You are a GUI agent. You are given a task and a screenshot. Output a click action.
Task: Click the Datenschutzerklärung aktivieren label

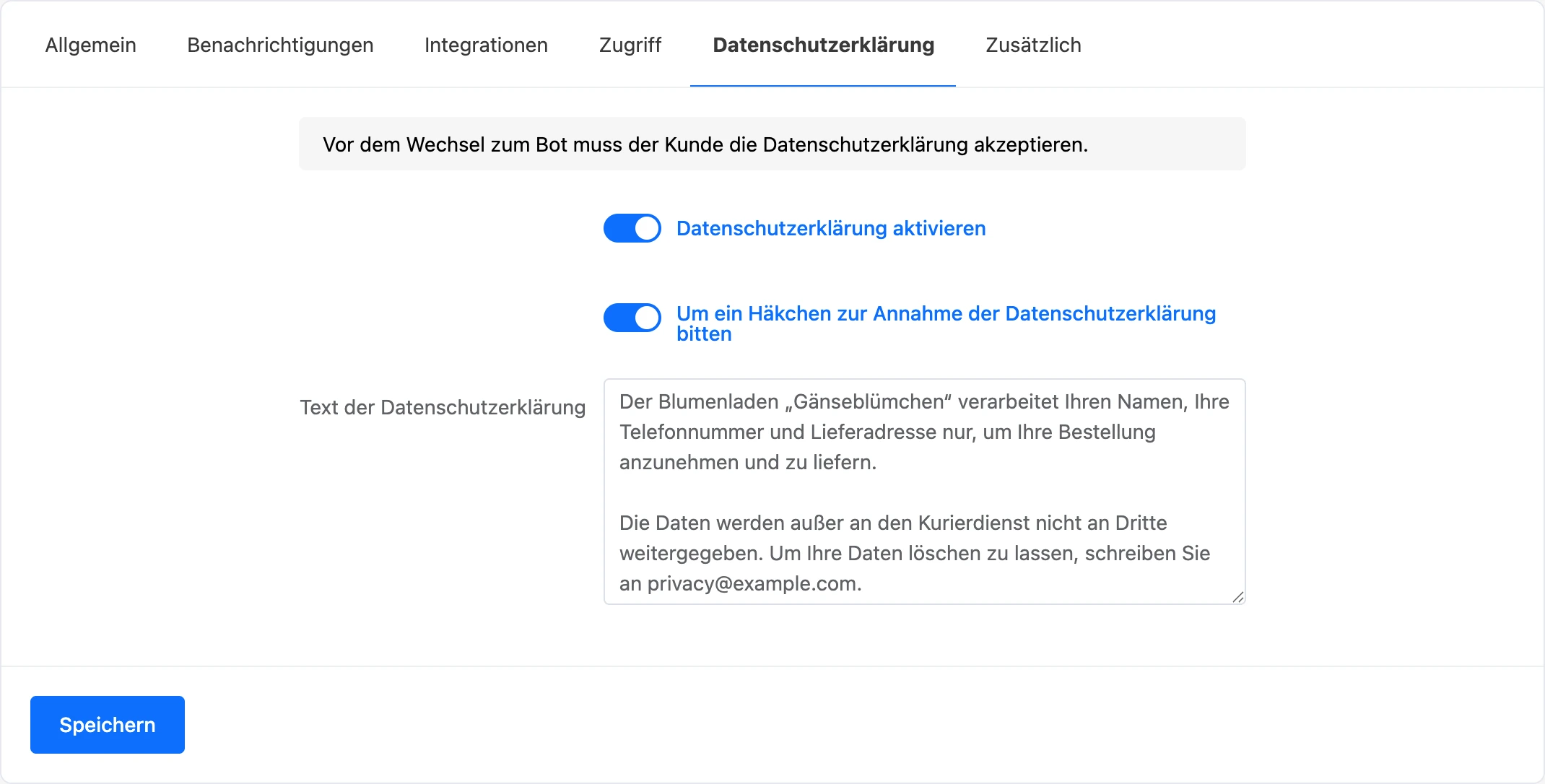(x=831, y=228)
